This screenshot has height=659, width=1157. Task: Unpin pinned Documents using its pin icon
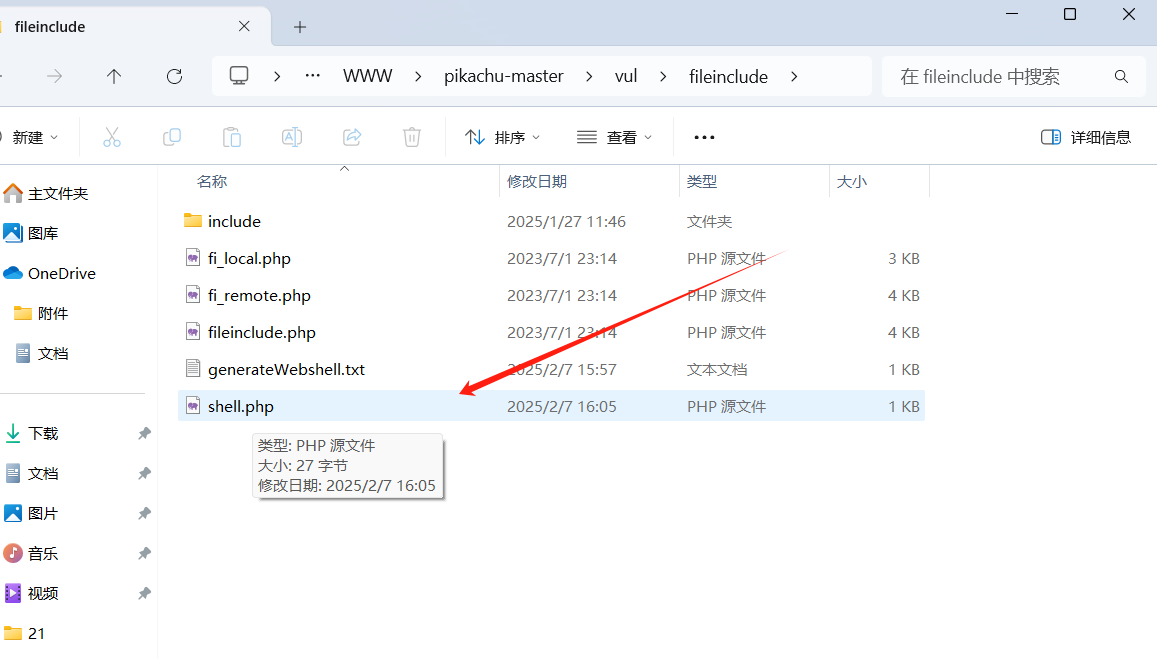point(145,473)
